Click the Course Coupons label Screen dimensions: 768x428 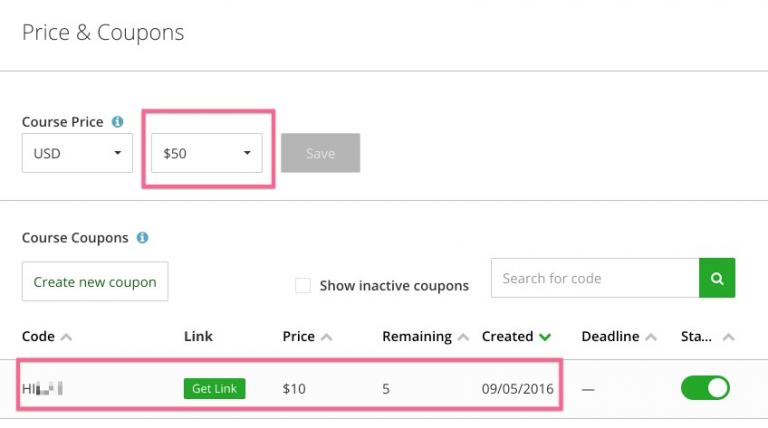coord(75,238)
